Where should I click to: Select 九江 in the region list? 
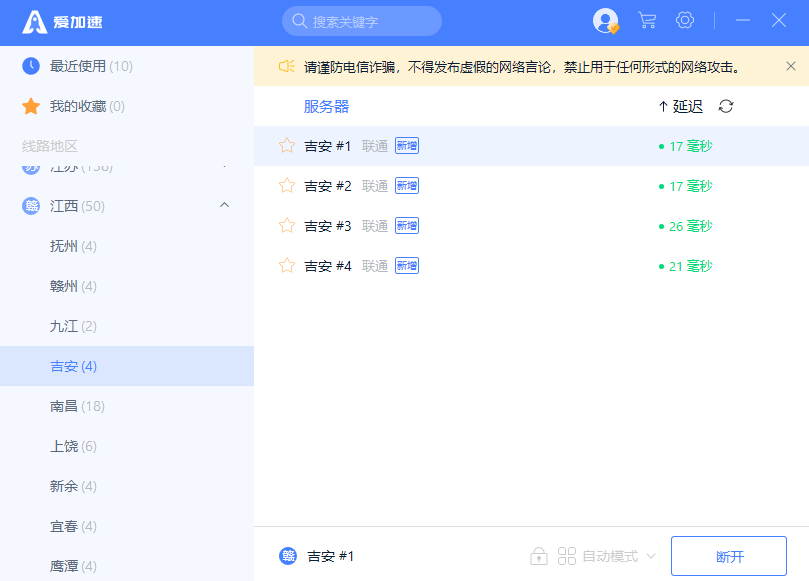coord(73,326)
